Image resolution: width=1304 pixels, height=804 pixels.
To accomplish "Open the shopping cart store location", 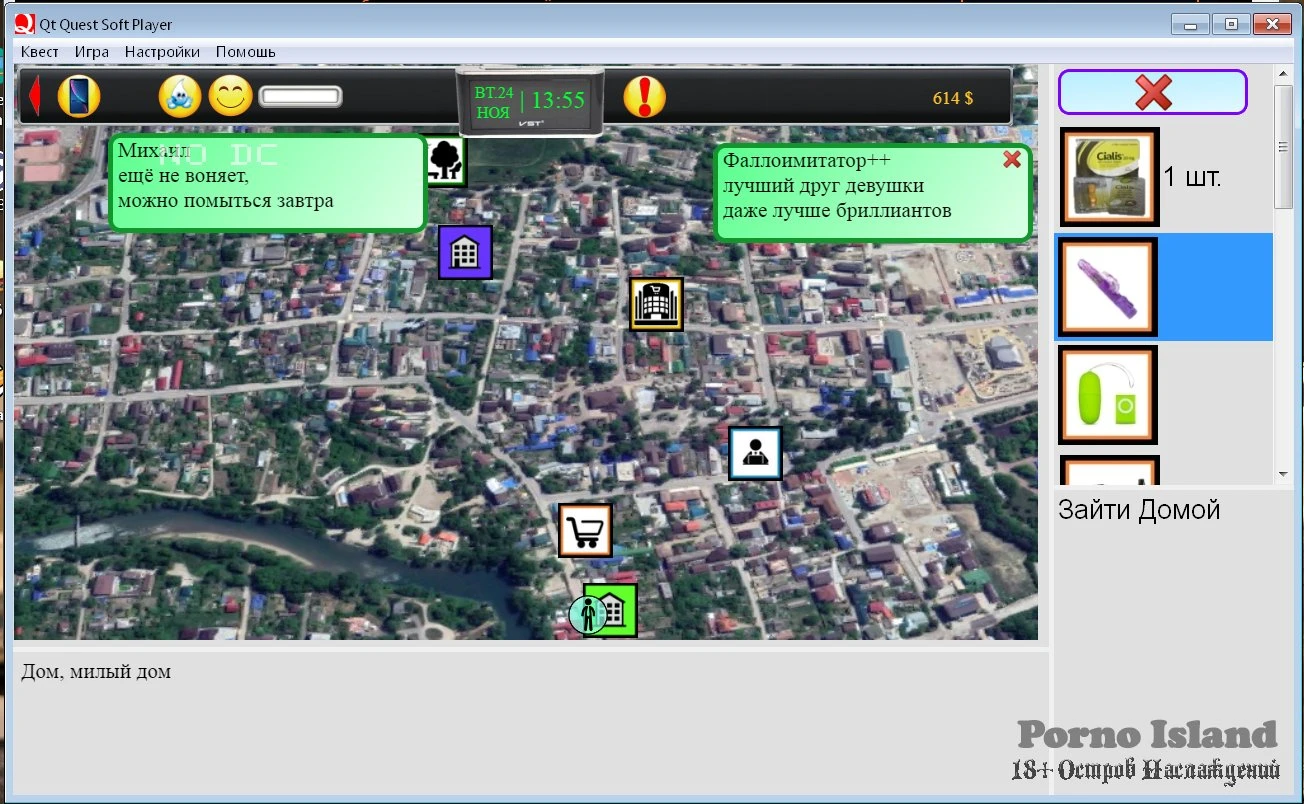I will 585,530.
